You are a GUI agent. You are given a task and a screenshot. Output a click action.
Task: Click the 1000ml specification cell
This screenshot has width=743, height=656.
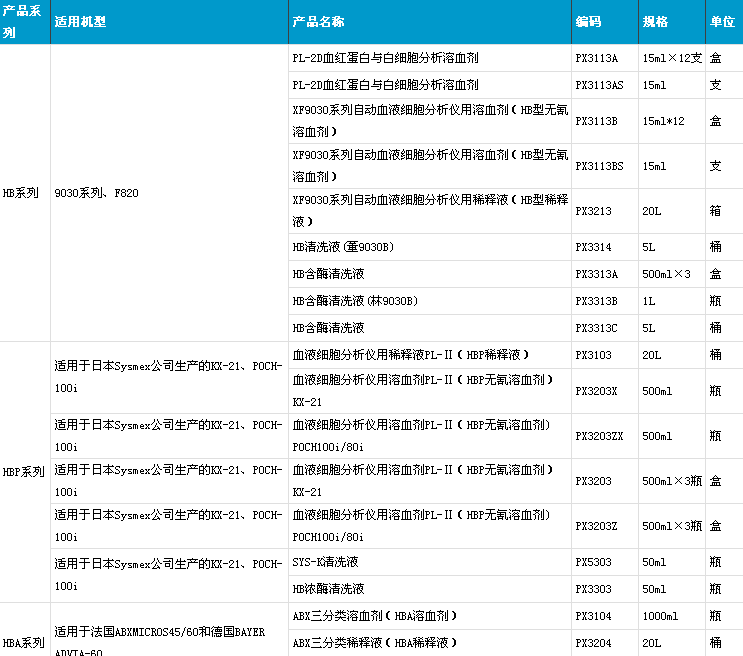[x=661, y=616]
